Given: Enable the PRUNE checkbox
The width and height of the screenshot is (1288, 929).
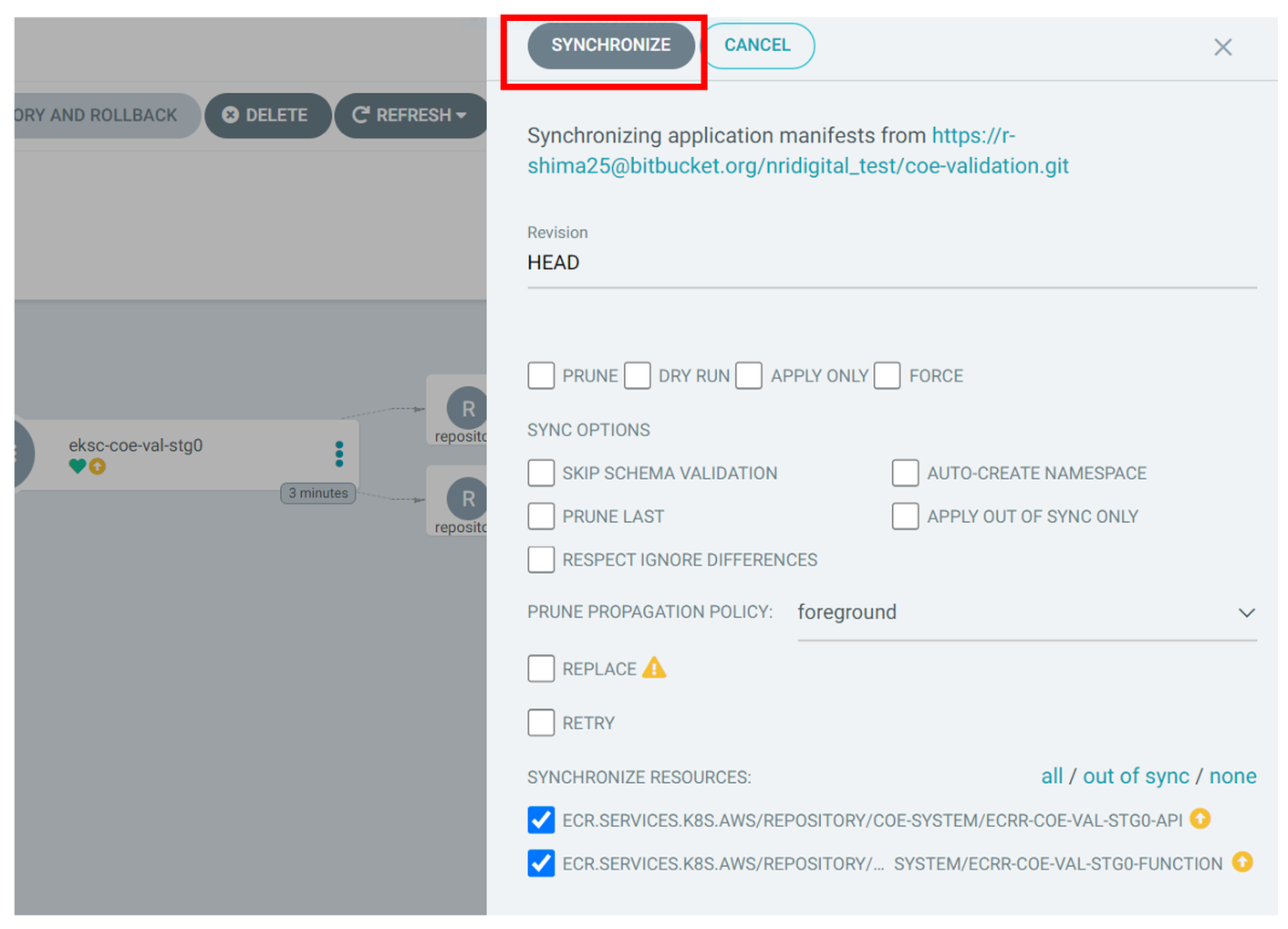Looking at the screenshot, I should pyautogui.click(x=541, y=376).
